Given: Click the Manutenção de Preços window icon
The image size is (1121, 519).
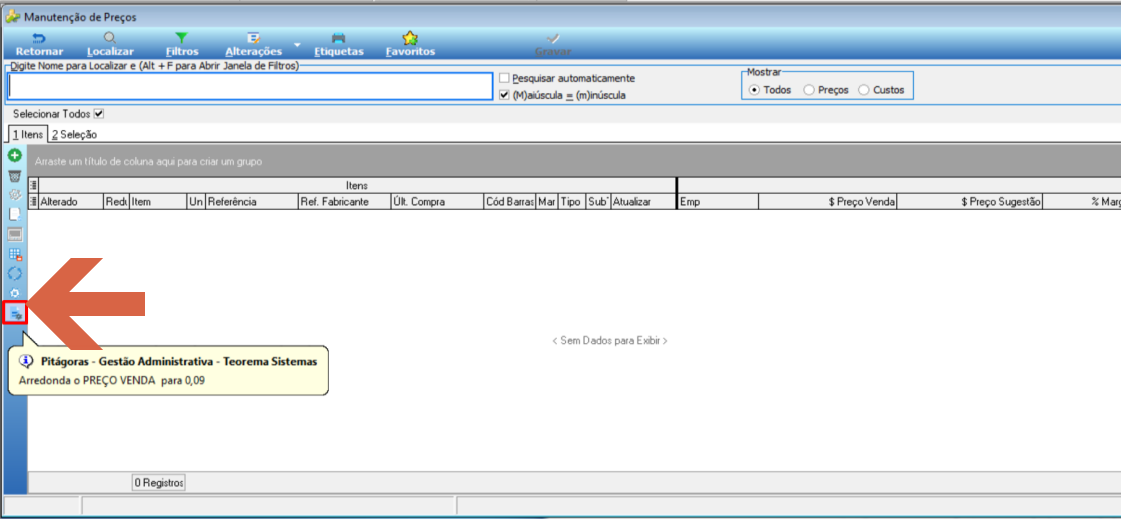Looking at the screenshot, I should (x=11, y=16).
